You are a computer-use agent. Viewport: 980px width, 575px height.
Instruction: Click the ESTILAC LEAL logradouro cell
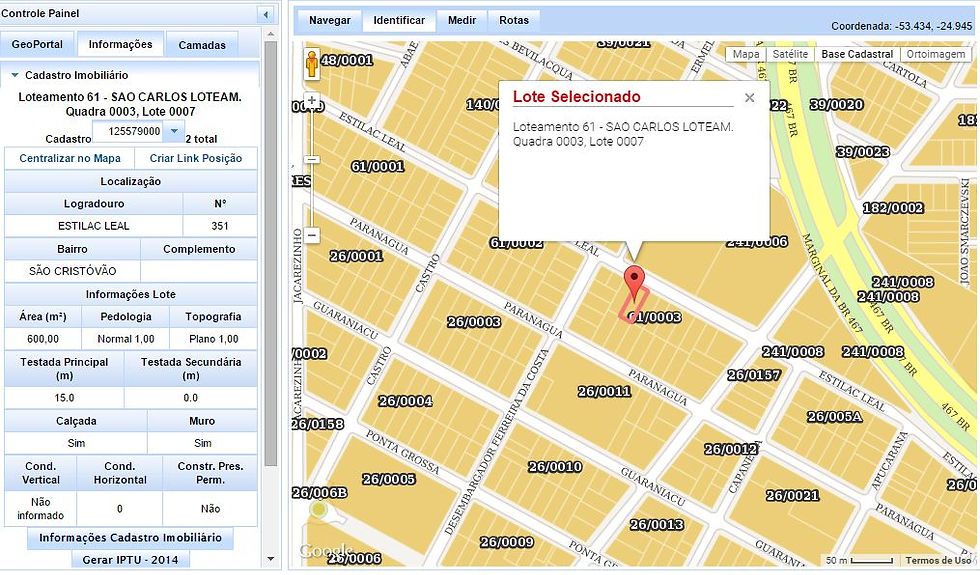(x=94, y=226)
